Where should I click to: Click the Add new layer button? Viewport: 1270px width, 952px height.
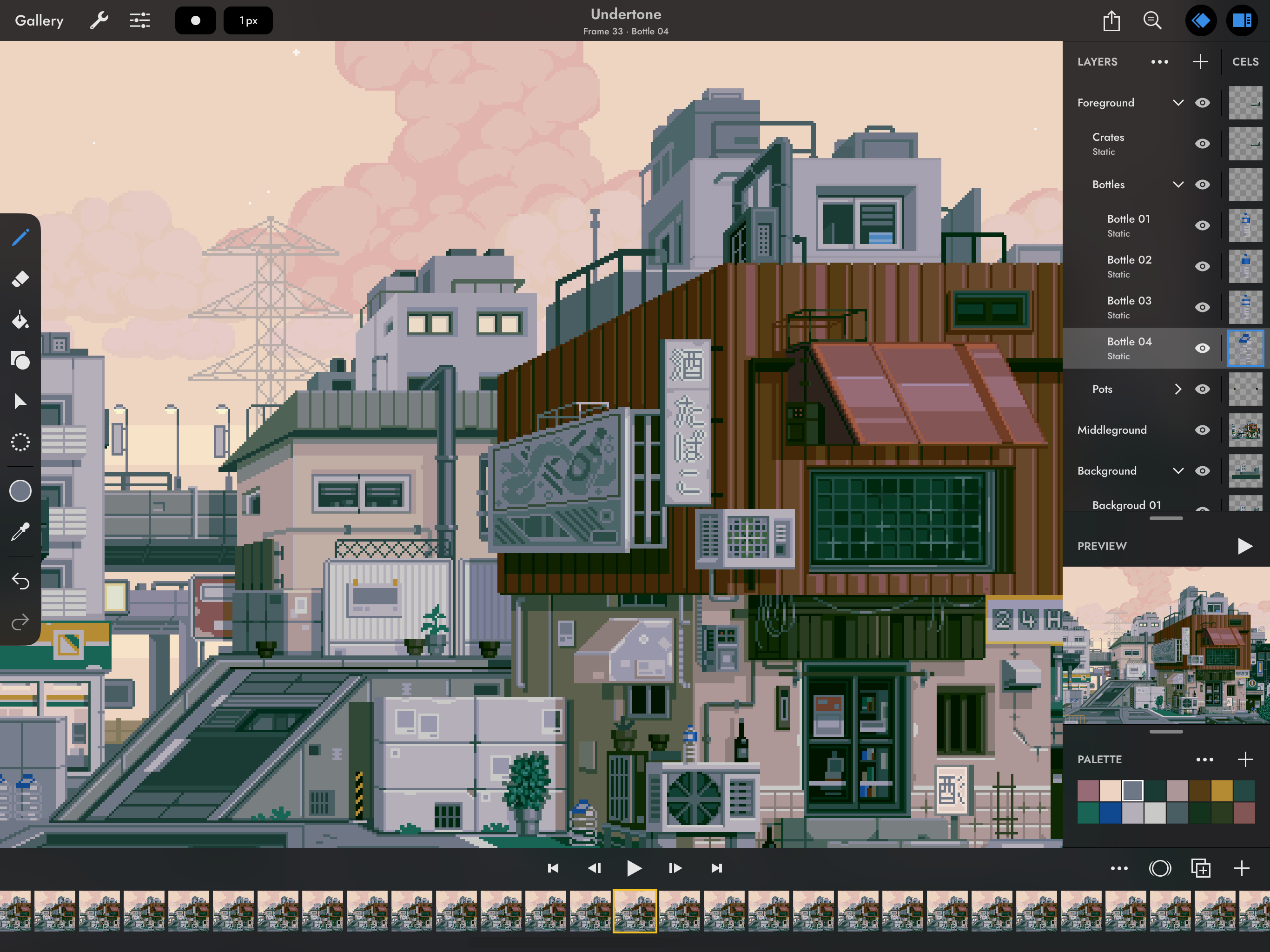pos(1201,62)
